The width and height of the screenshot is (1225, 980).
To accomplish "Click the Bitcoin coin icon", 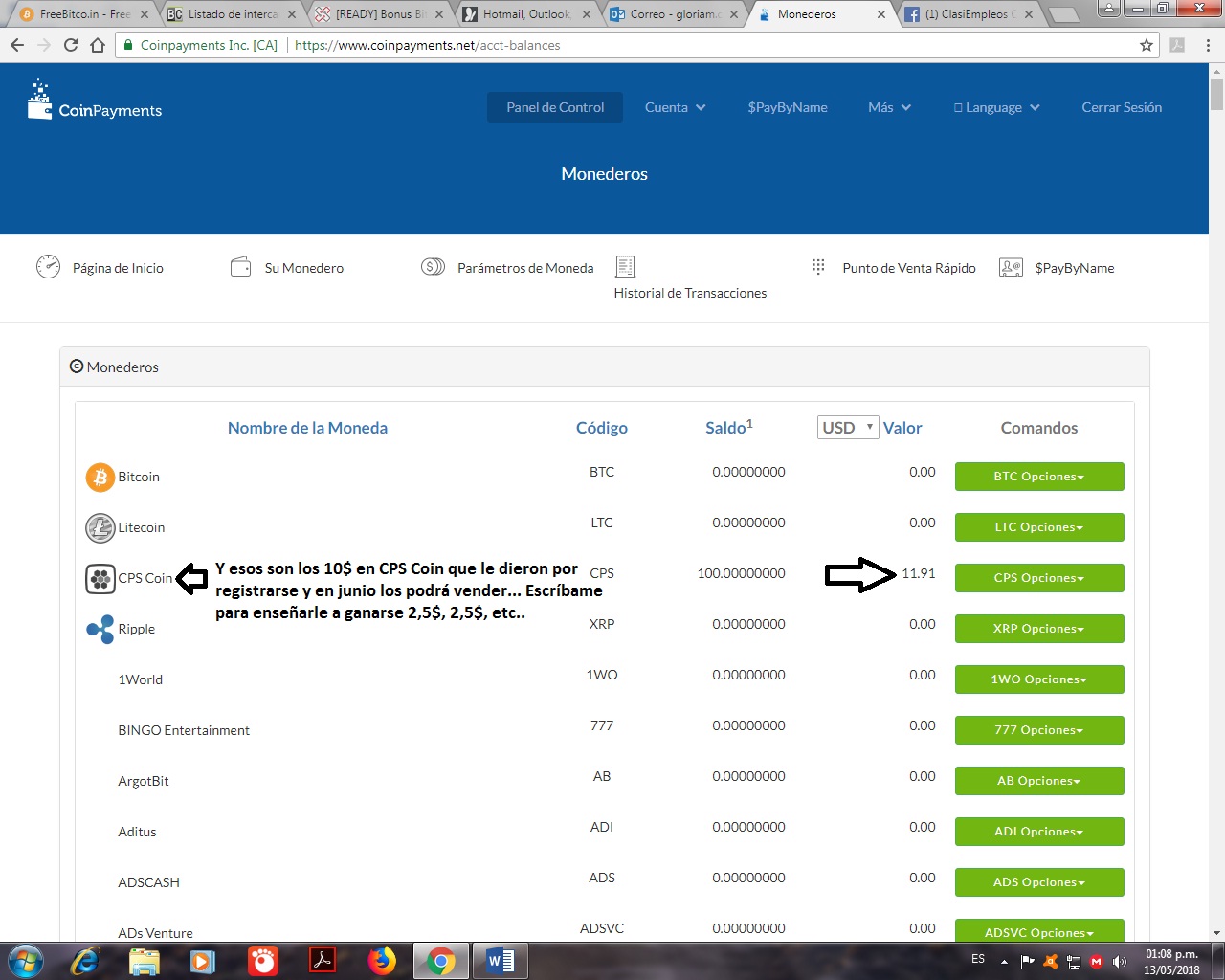I will 100,477.
